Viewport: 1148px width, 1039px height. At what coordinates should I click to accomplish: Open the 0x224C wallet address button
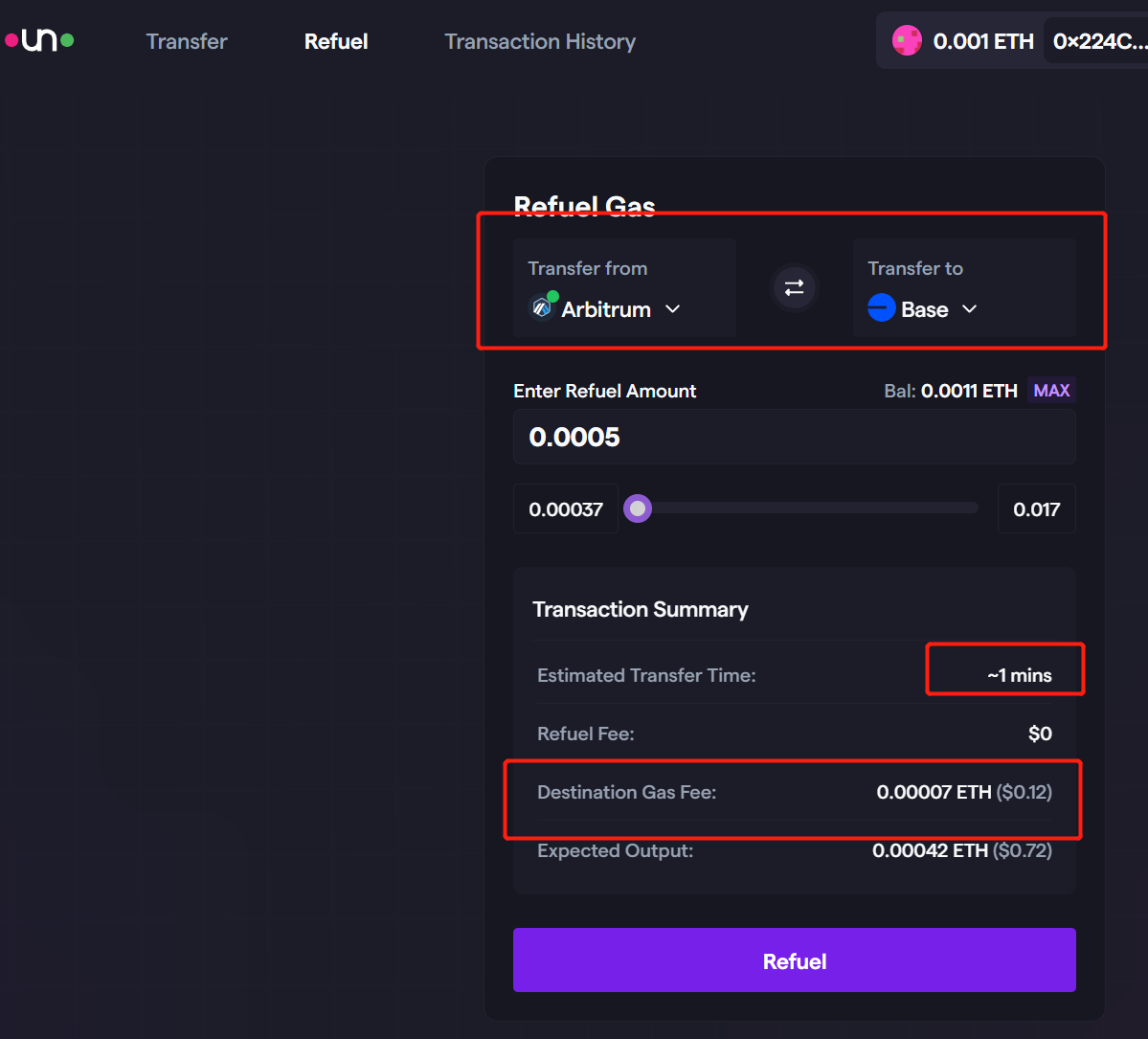pos(1098,41)
